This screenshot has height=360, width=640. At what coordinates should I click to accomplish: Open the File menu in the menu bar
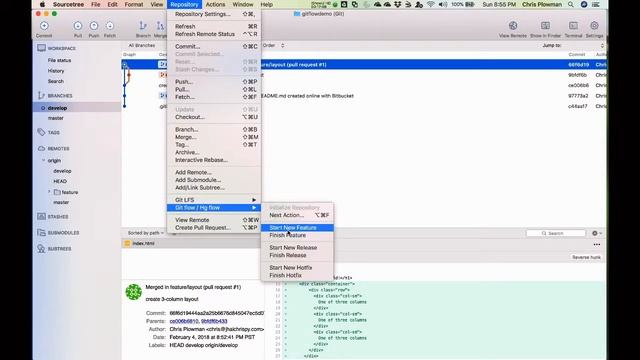(96, 4)
